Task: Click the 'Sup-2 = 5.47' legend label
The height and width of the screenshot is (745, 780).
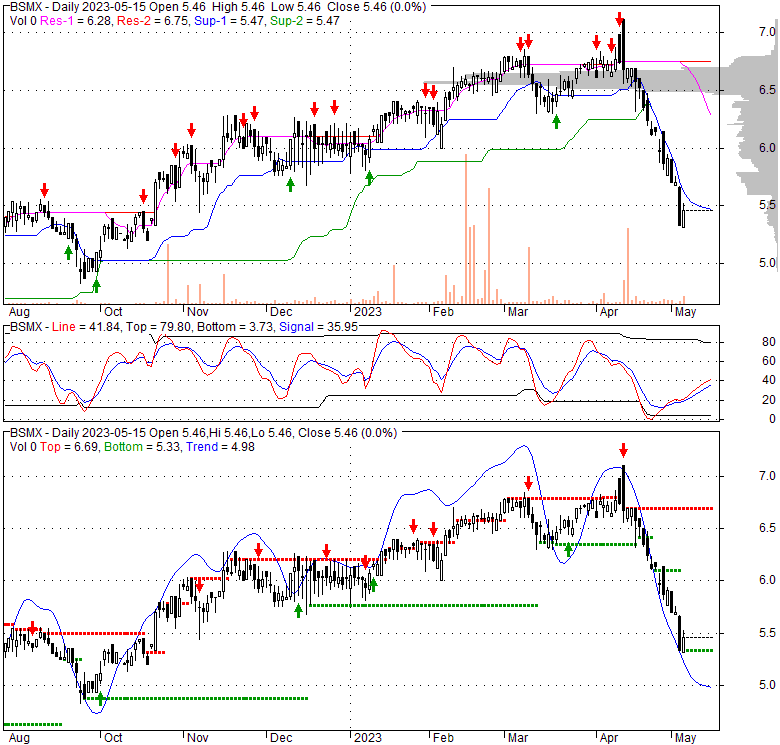Action: pyautogui.click(x=305, y=21)
